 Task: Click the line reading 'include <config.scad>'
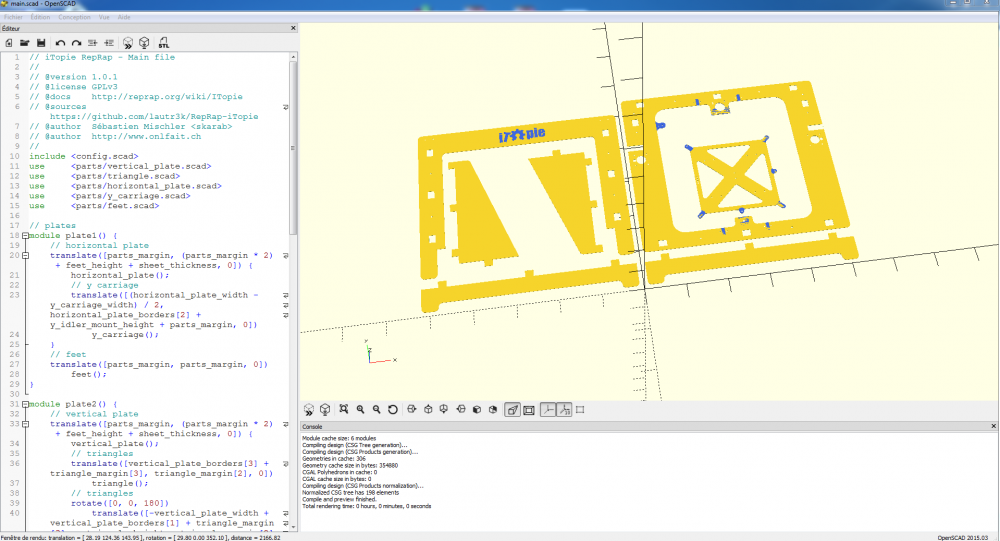[84, 156]
